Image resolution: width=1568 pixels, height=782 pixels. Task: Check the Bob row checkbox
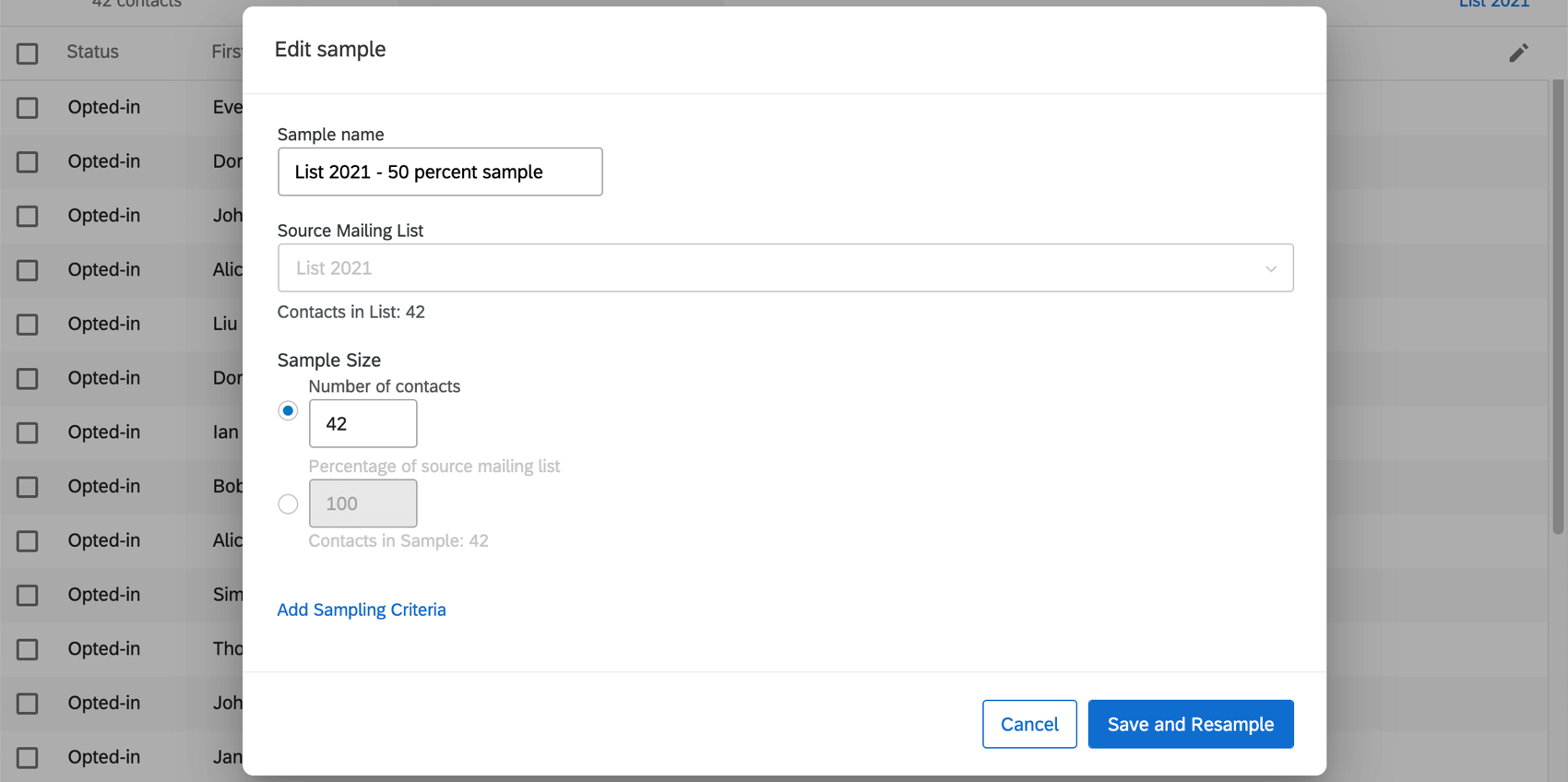tap(28, 487)
